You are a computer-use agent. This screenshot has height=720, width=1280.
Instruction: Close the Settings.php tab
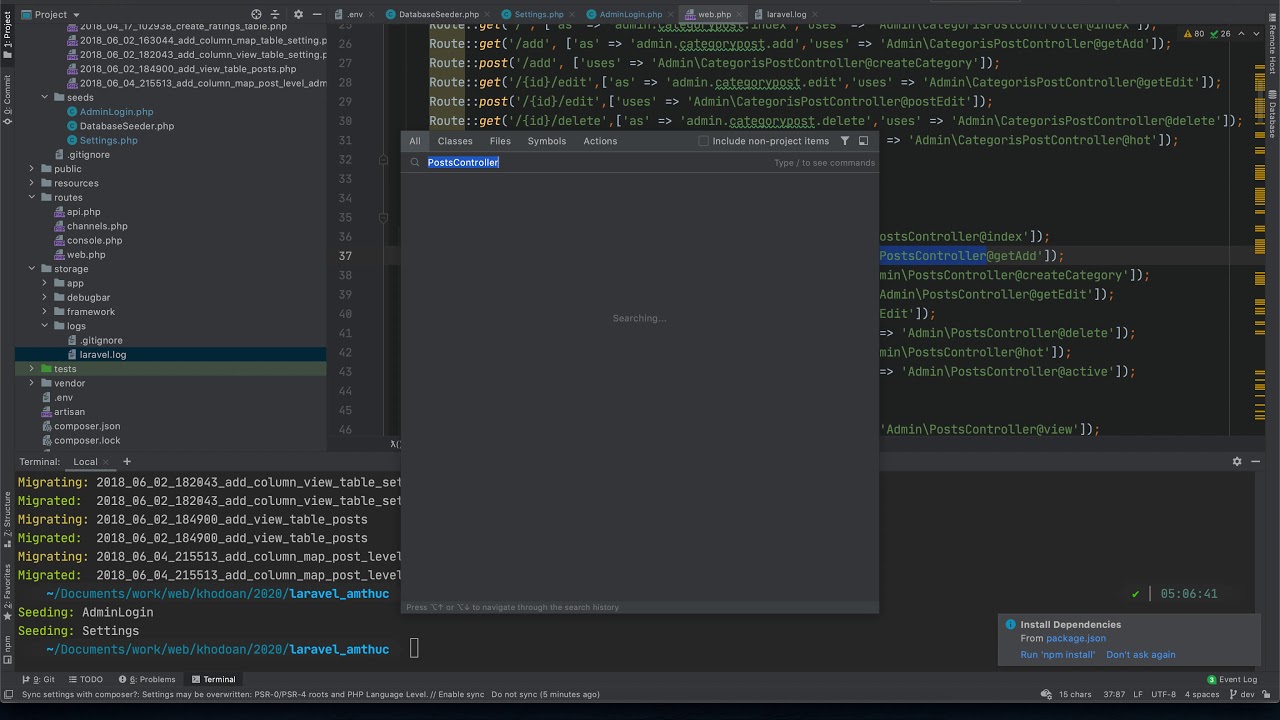(x=572, y=14)
